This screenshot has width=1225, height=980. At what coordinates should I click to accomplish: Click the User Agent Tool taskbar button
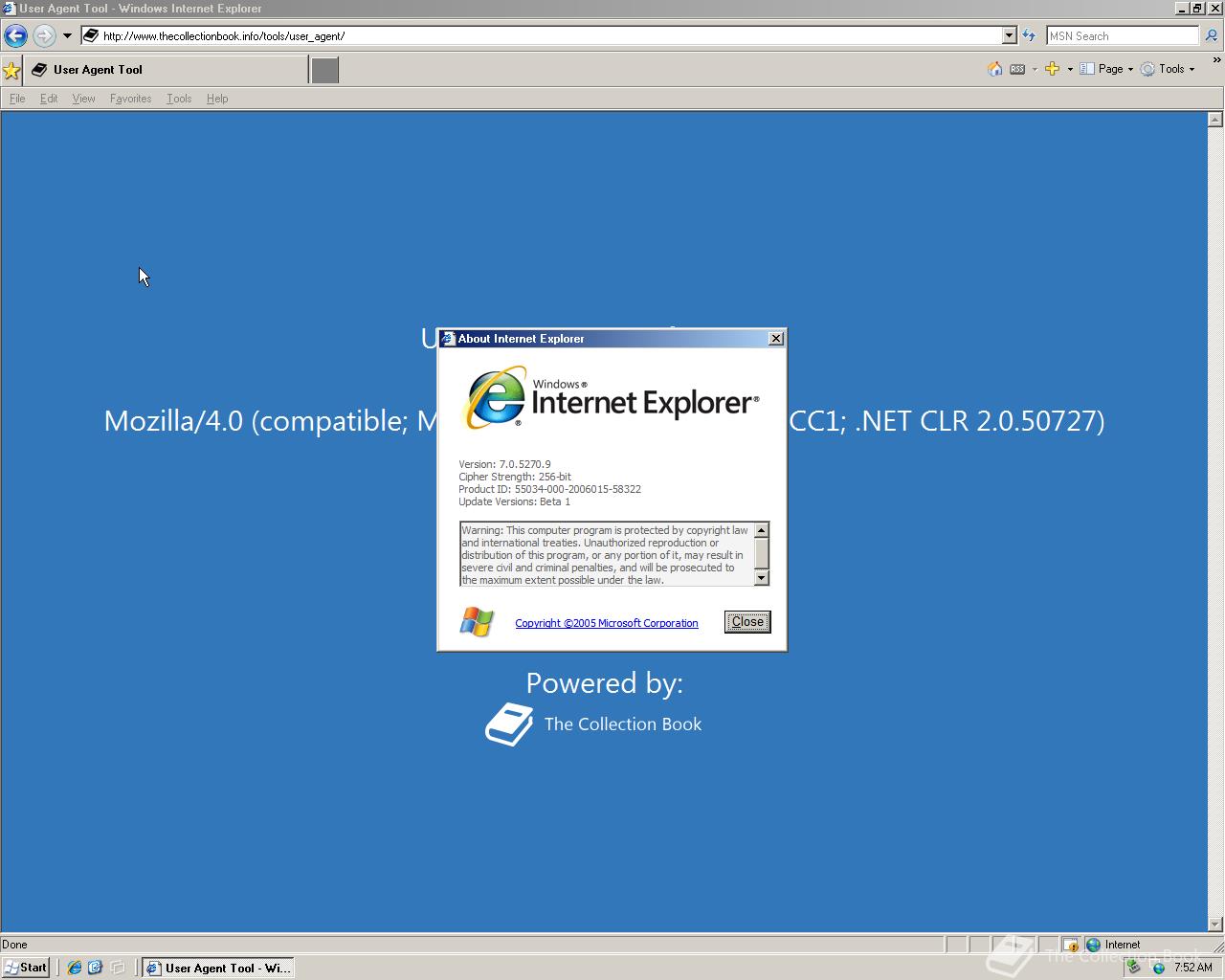[x=218, y=968]
